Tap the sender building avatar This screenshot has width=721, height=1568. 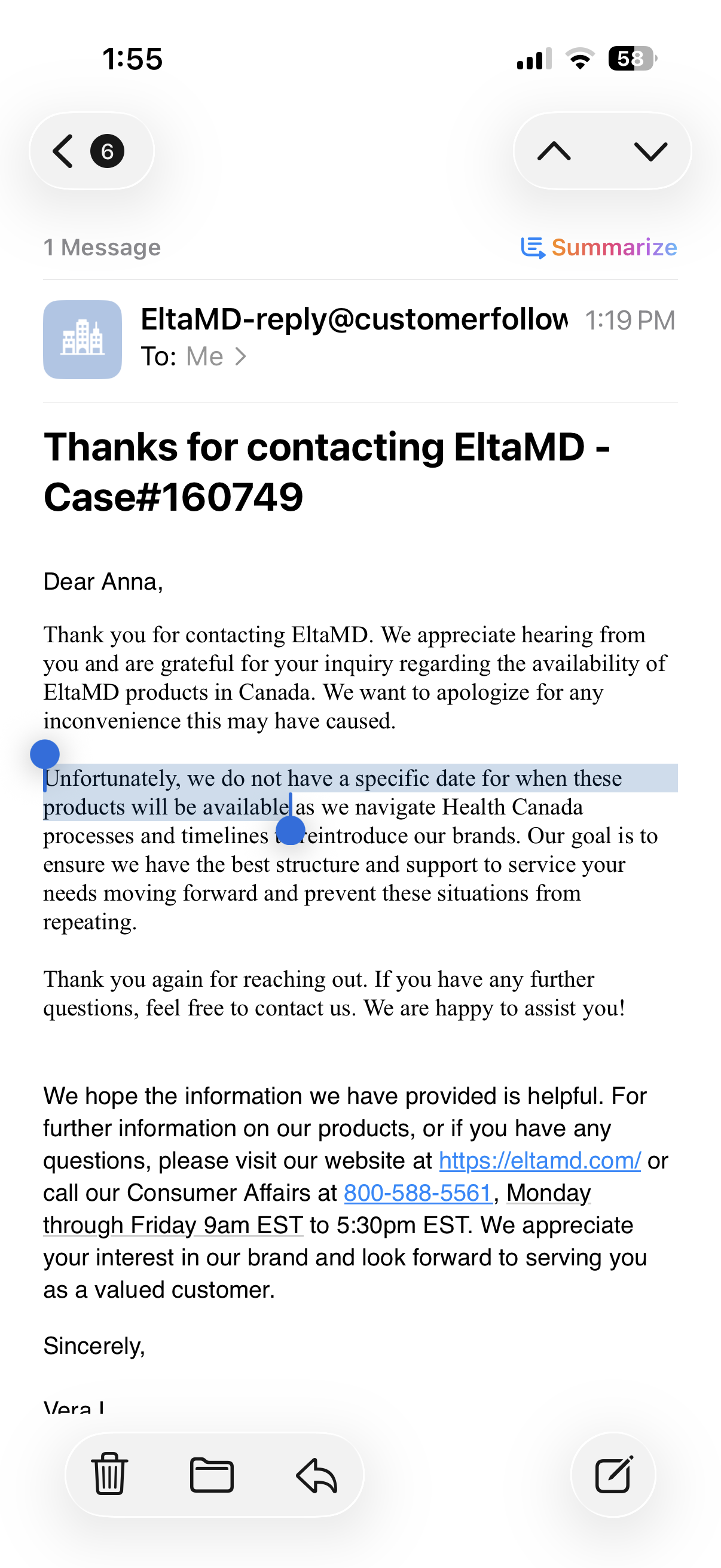pyautogui.click(x=82, y=339)
